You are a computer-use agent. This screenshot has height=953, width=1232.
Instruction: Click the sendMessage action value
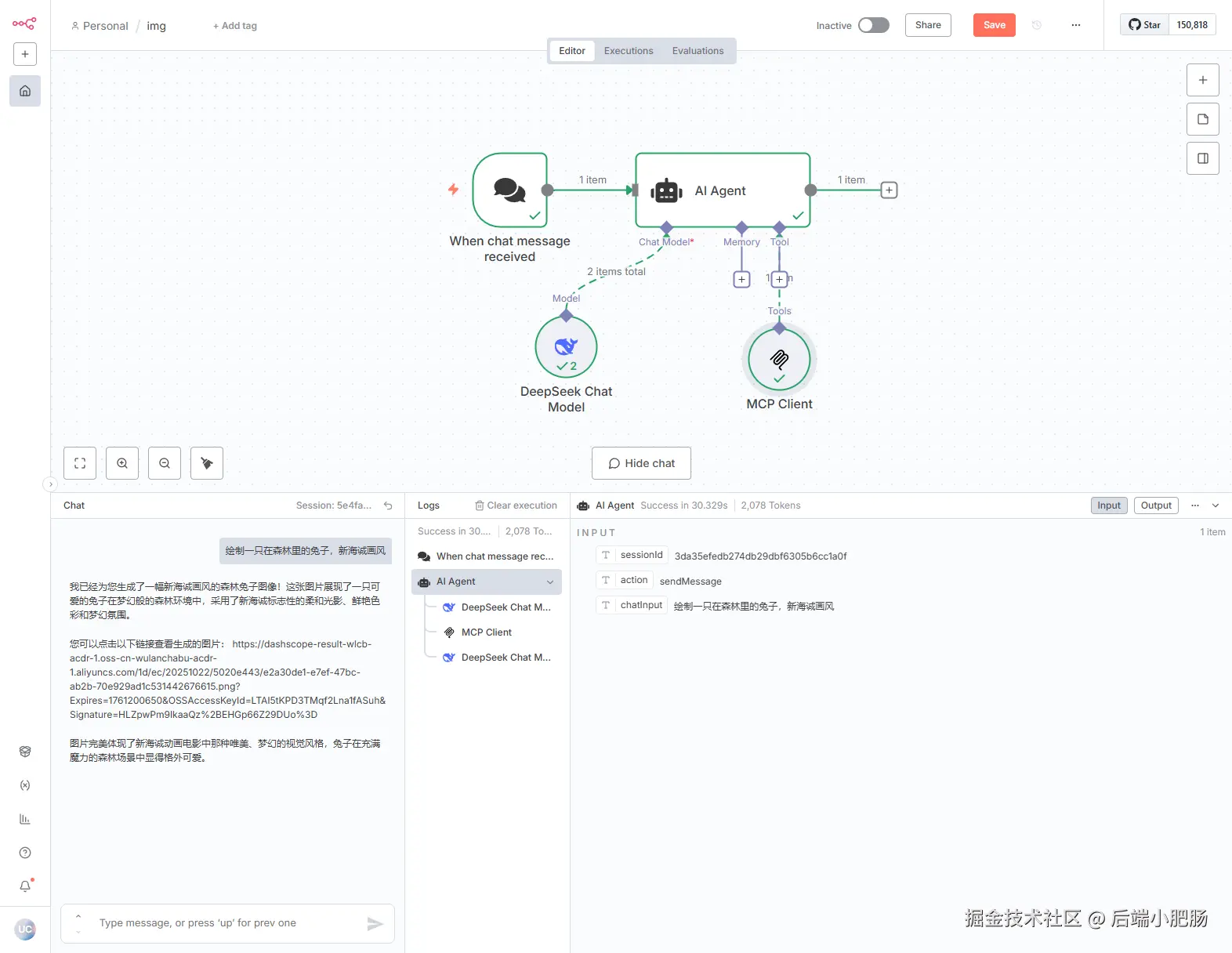(x=690, y=582)
